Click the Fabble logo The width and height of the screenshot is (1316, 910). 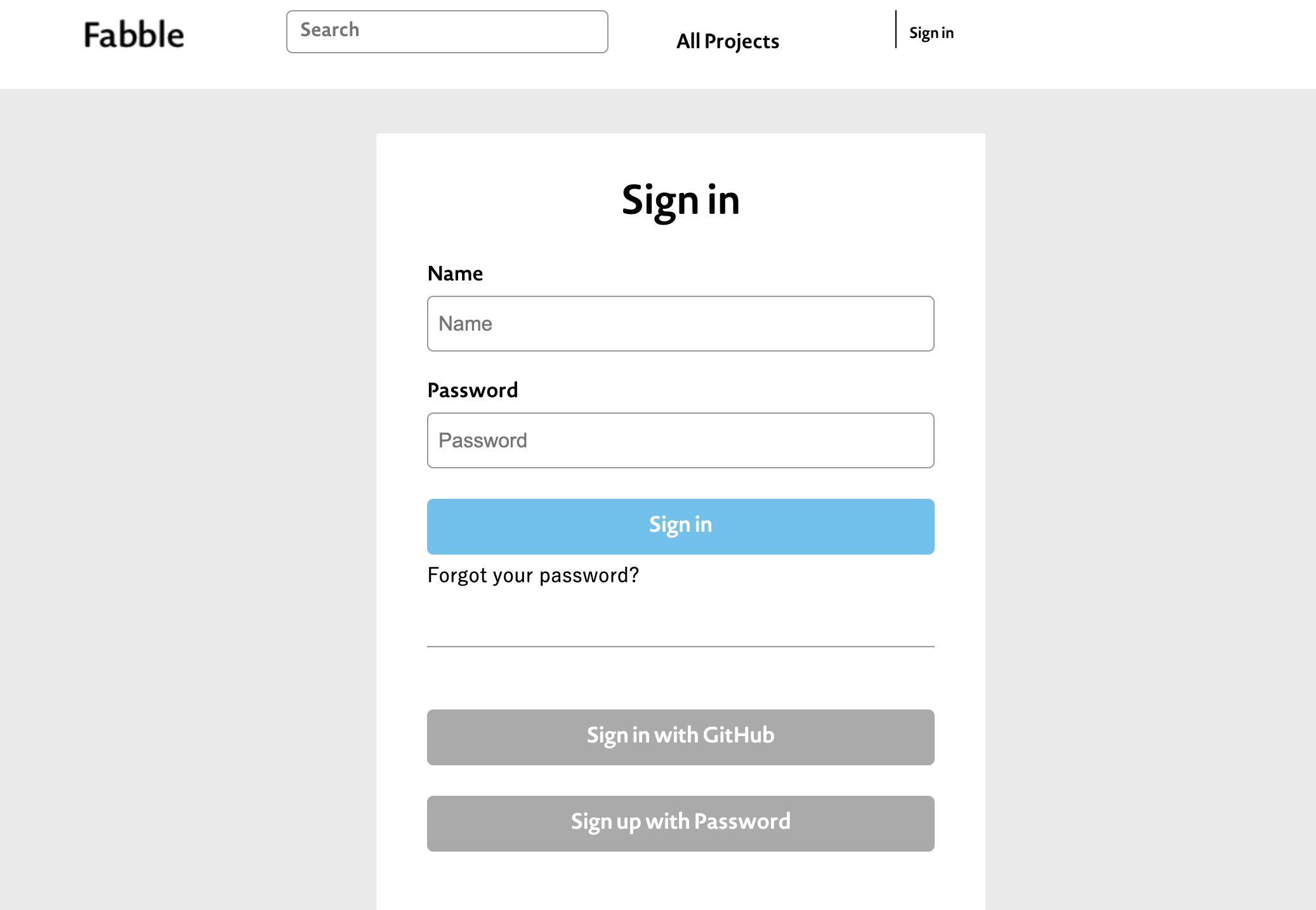(134, 34)
